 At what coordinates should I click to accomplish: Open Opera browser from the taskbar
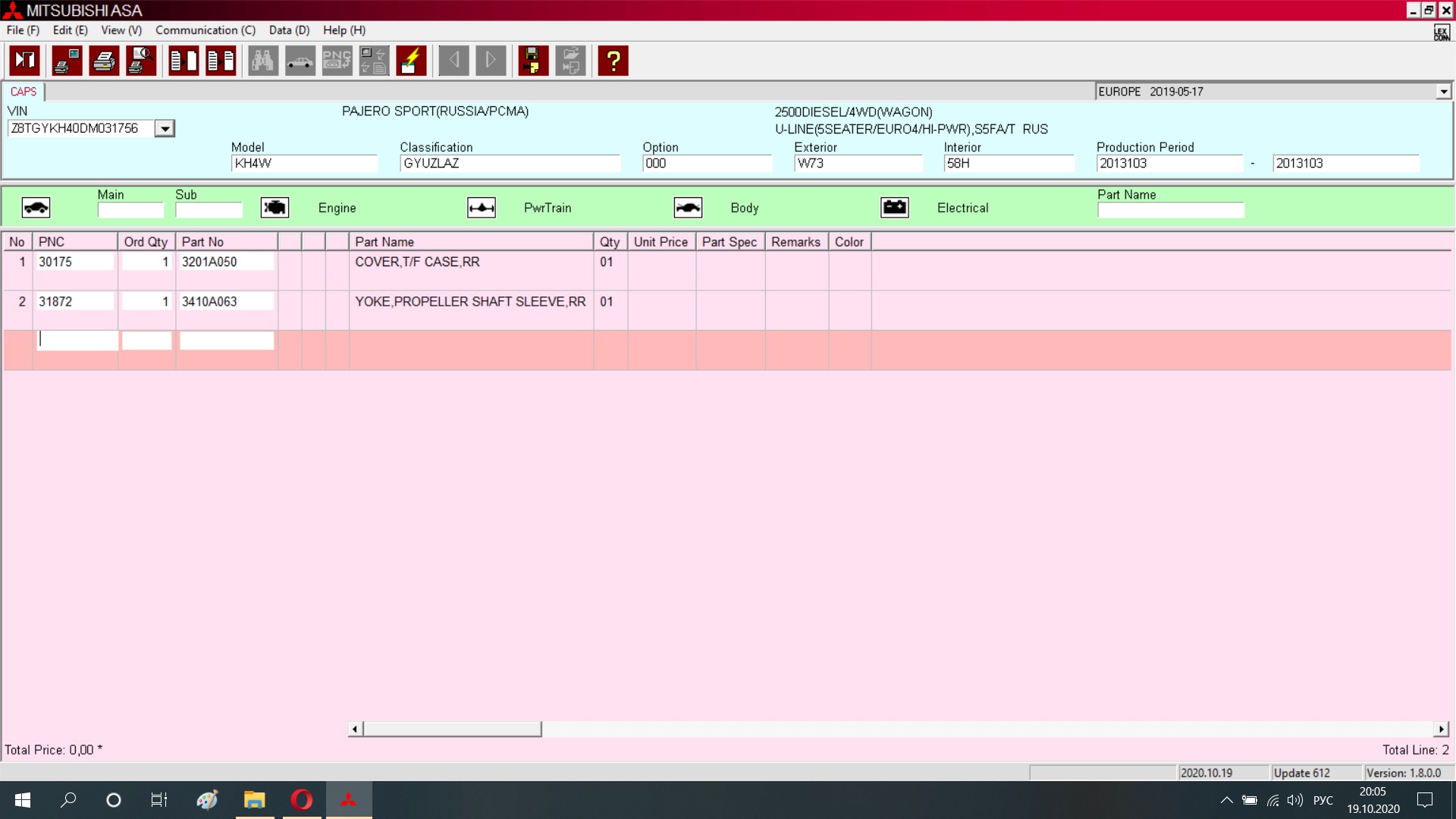[301, 800]
